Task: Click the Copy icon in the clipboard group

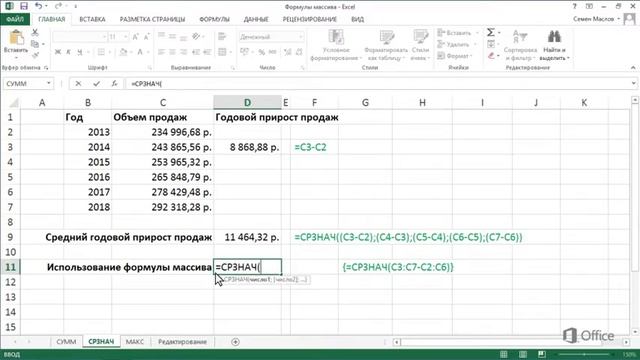Action: pos(35,44)
